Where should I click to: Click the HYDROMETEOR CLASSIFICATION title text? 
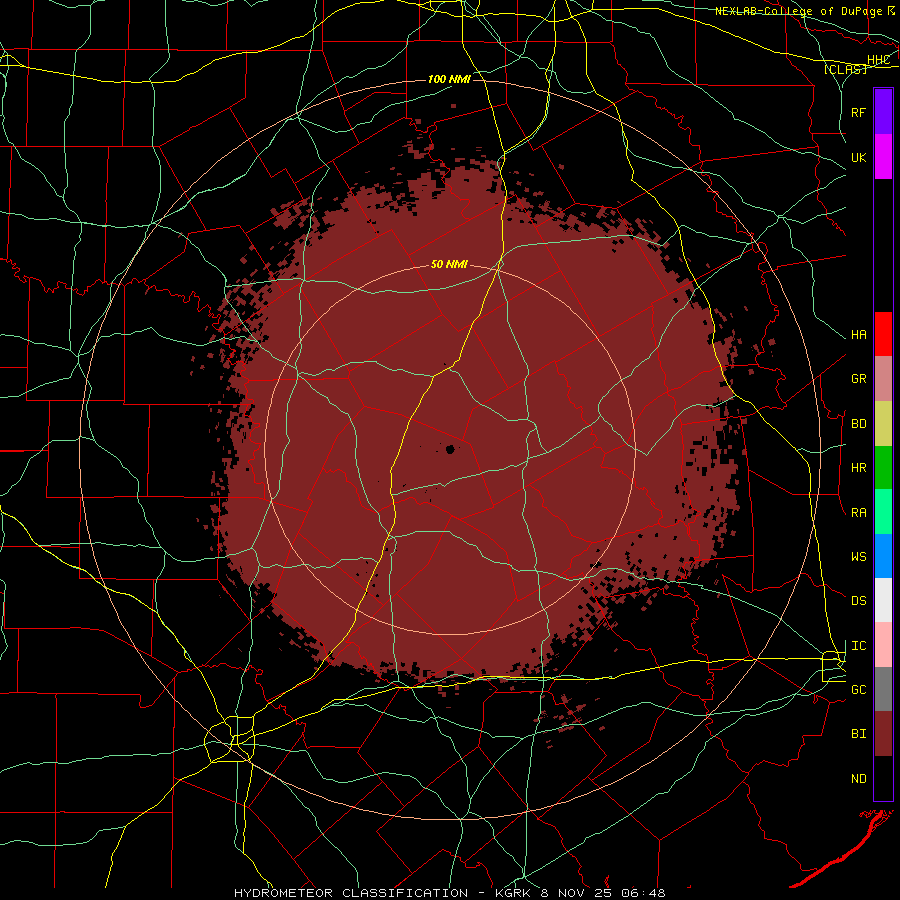pyautogui.click(x=351, y=893)
